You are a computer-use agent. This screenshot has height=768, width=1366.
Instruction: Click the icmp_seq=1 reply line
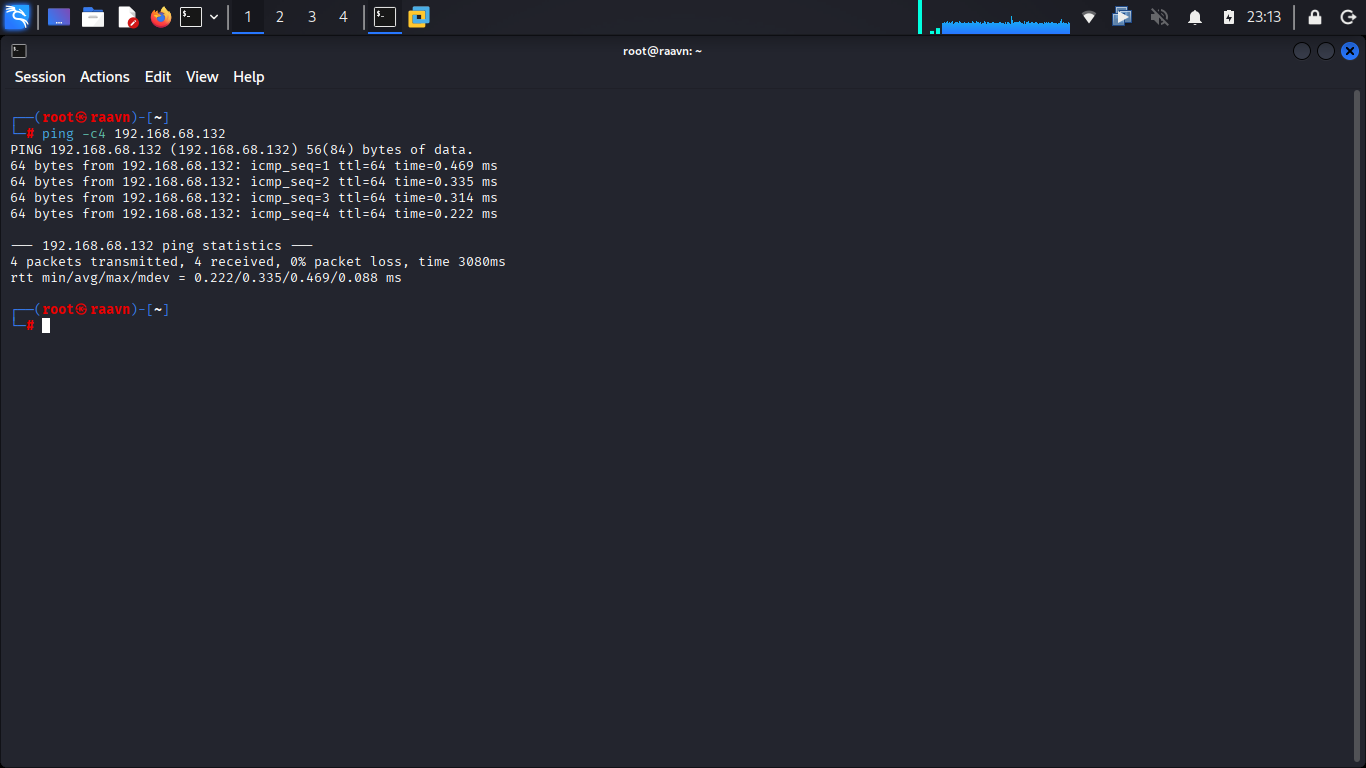254,166
